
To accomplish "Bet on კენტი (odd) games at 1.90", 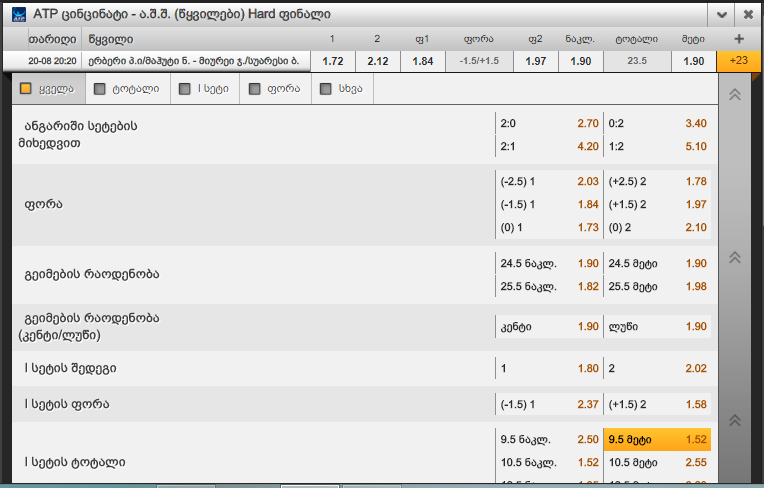I will (x=549, y=326).
